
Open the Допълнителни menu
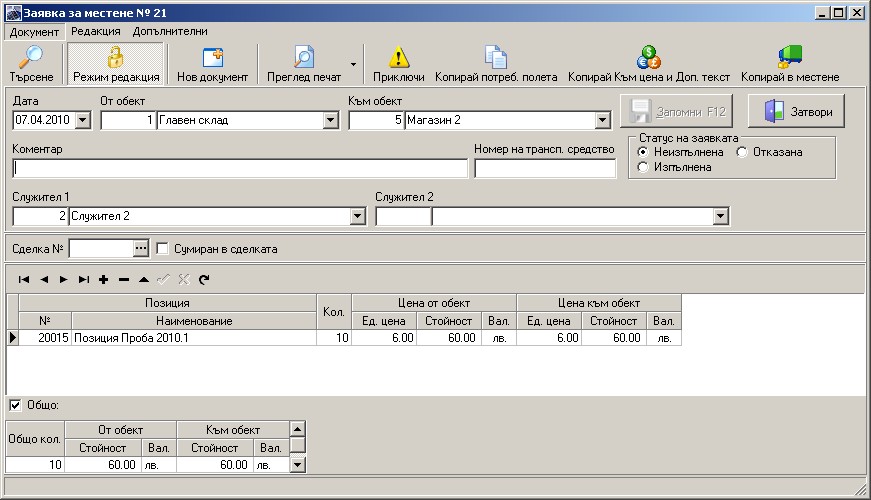pos(170,32)
